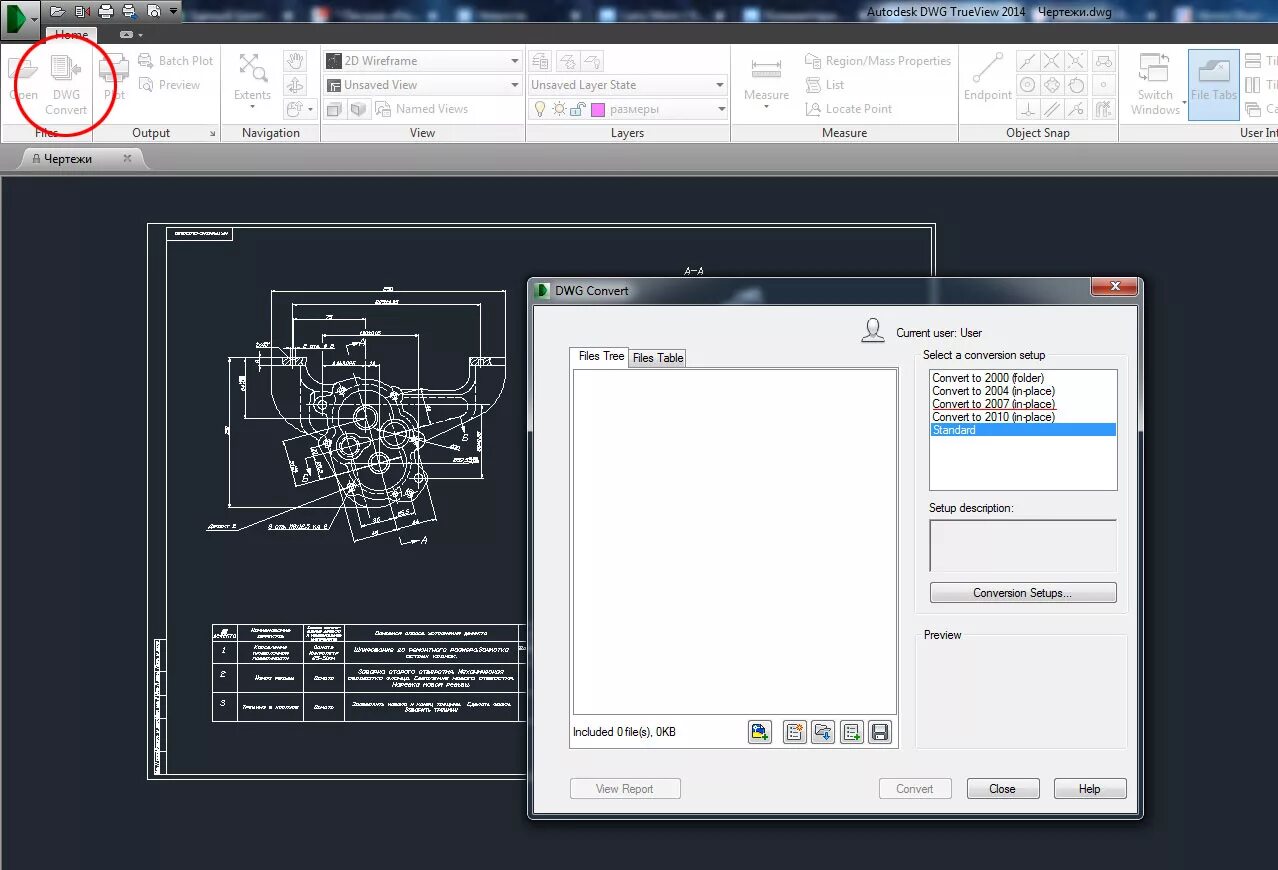This screenshot has width=1278, height=870.
Task: Open Named Views manager
Action: pyautogui.click(x=422, y=109)
